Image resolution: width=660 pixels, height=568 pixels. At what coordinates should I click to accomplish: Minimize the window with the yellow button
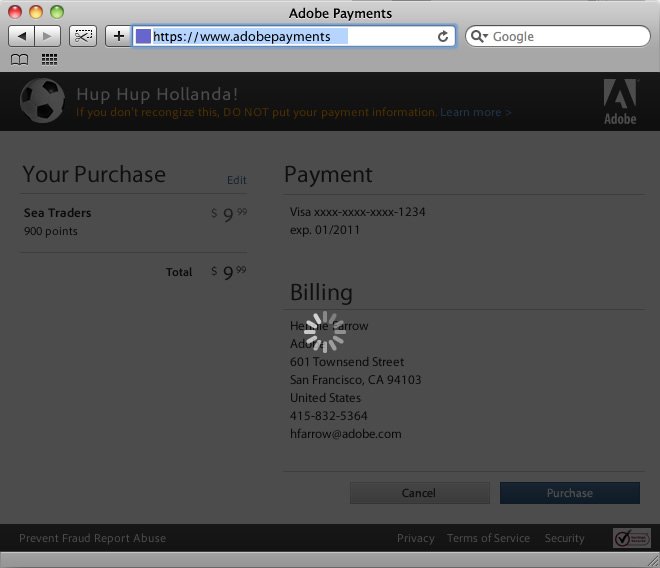[36, 12]
